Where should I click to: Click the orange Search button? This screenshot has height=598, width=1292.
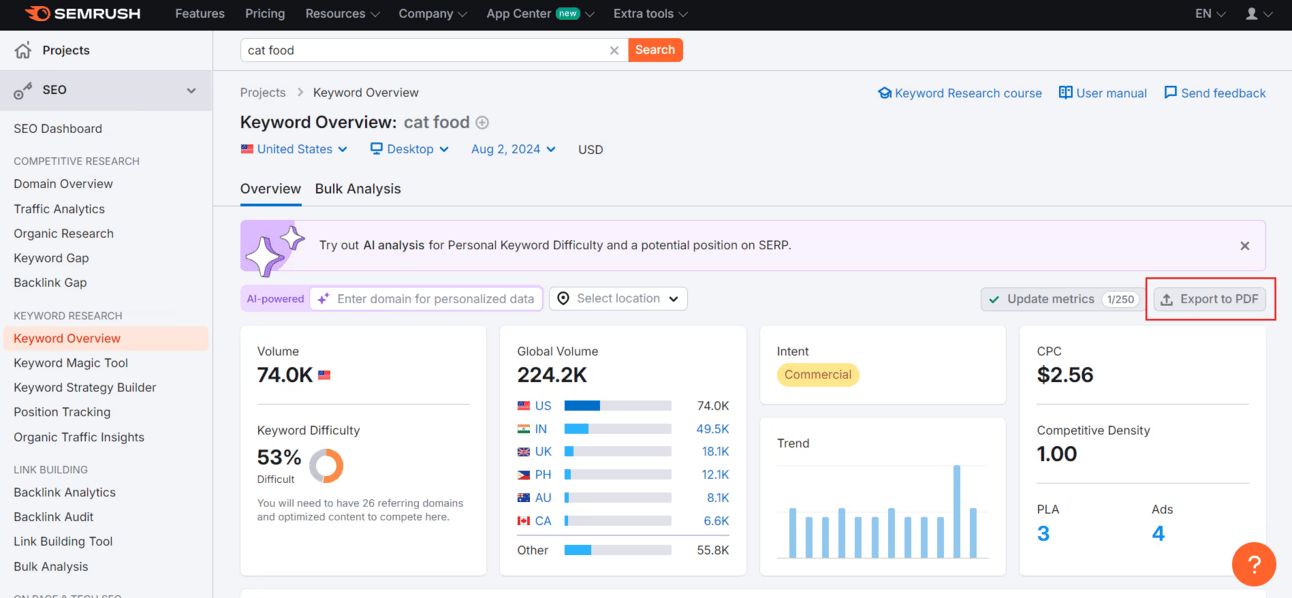[x=655, y=50]
